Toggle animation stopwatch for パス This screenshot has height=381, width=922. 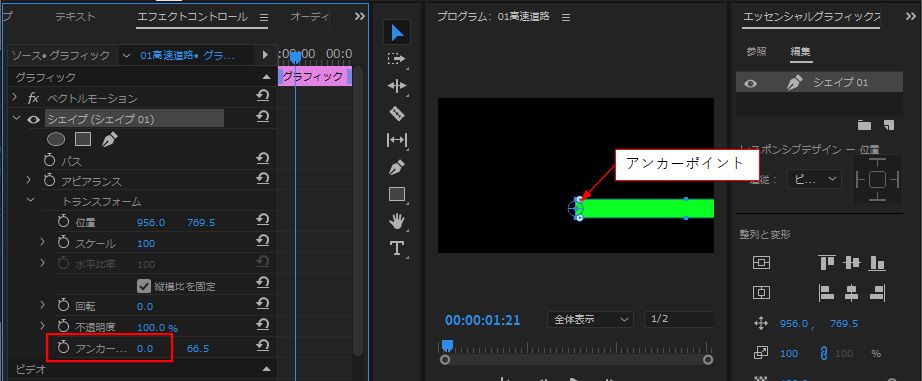point(49,160)
